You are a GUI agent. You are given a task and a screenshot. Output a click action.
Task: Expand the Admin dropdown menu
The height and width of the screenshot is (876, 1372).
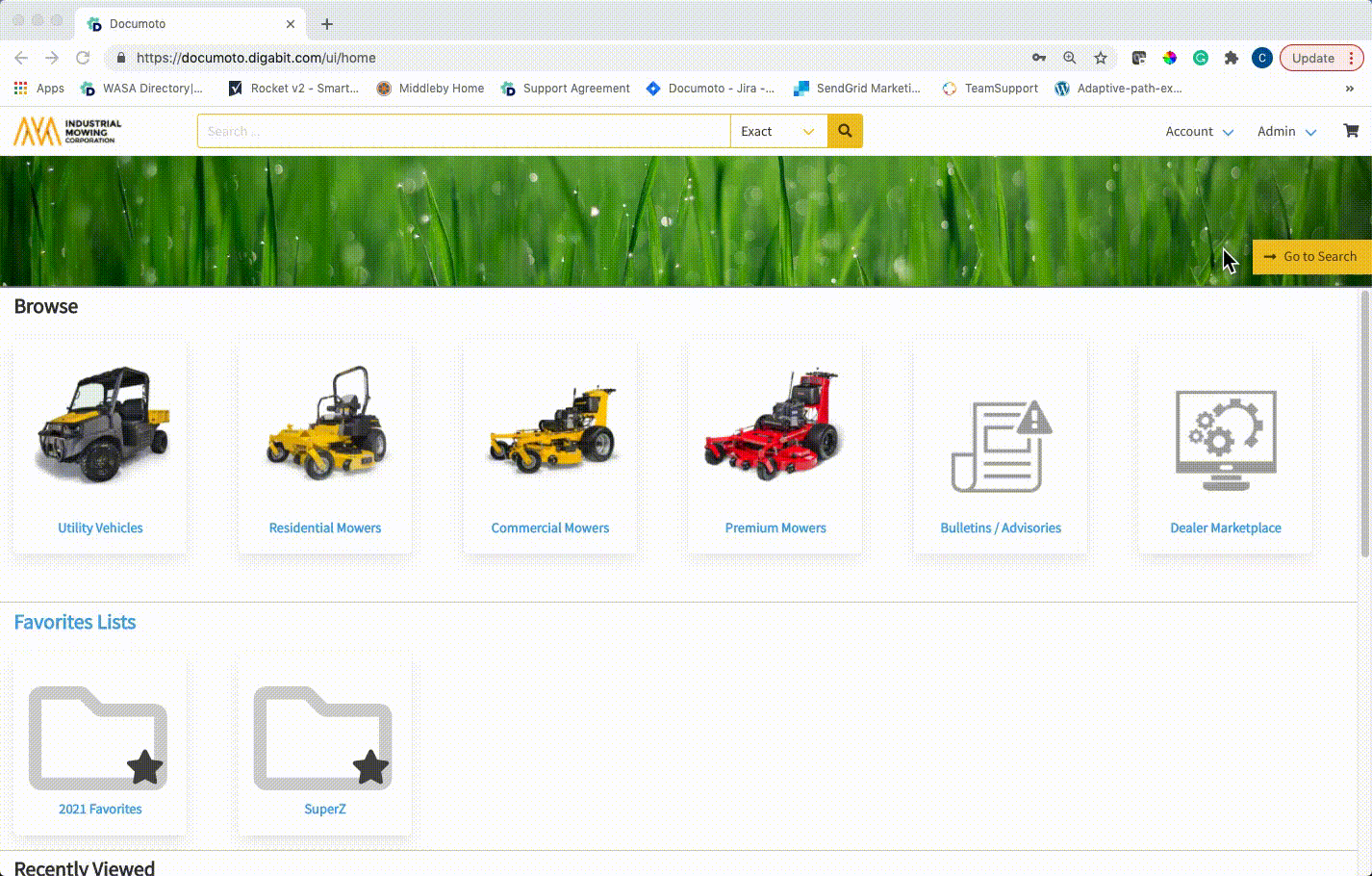1286,132
